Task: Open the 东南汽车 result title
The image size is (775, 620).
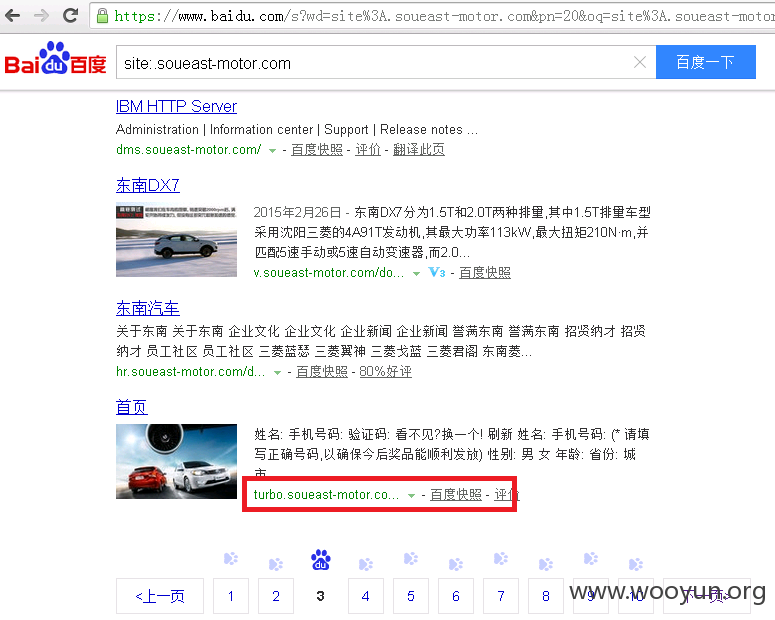Action: [147, 309]
